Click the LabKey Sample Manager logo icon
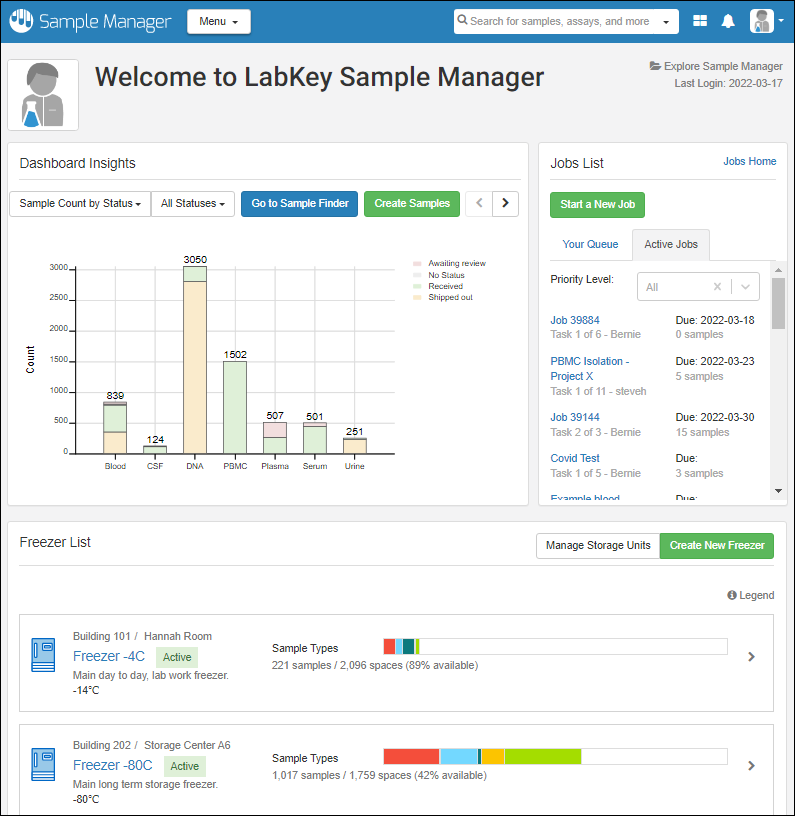The height and width of the screenshot is (816, 795). 22,21
